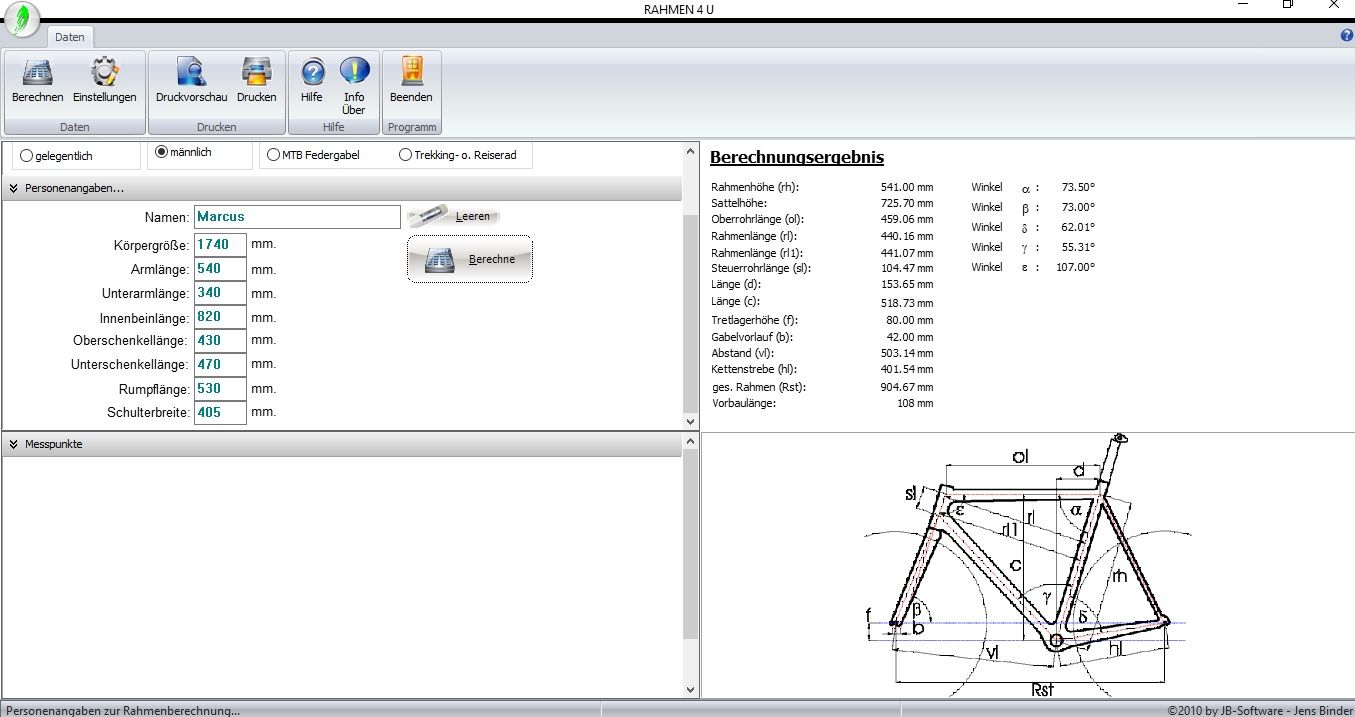Click the green feather application logo

point(22,19)
